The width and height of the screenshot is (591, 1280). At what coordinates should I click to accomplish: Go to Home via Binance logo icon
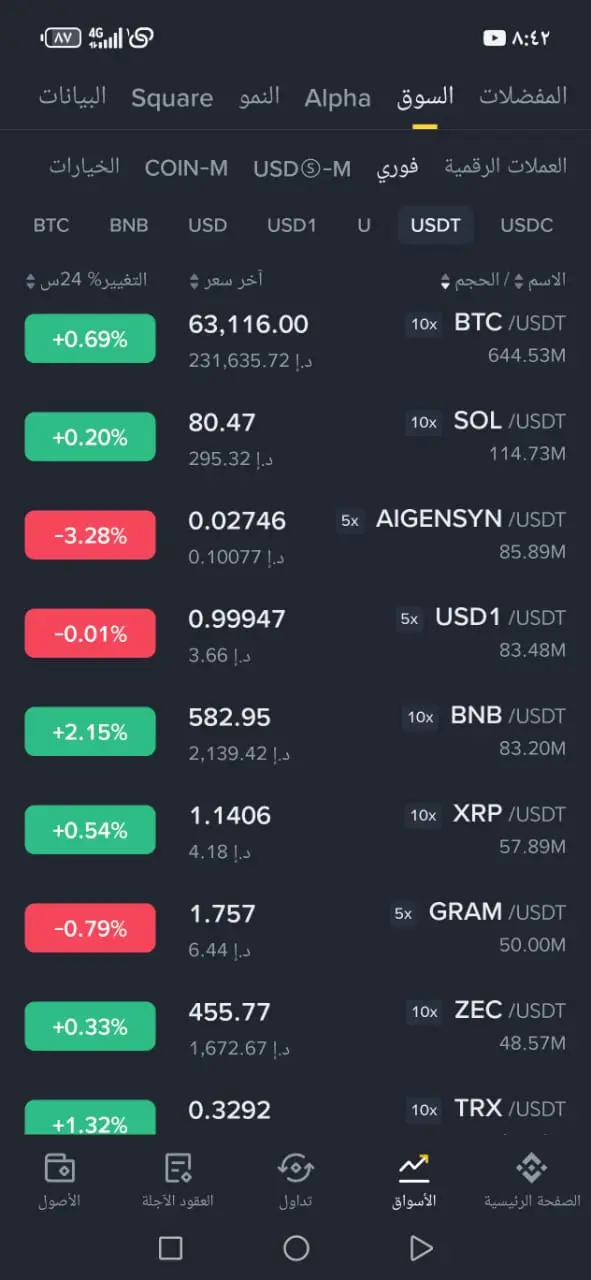tap(531, 1167)
